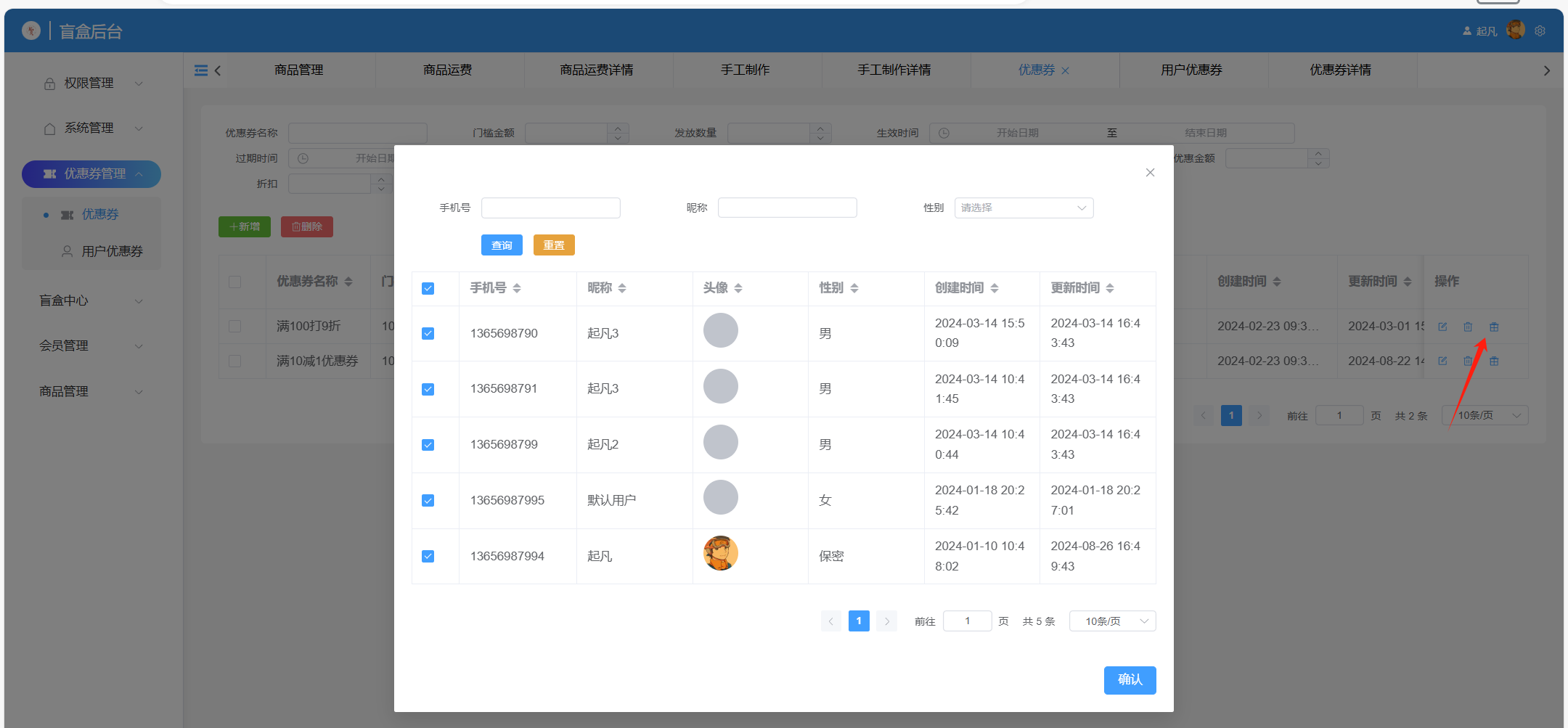Uncheck user 13656987995

pyautogui.click(x=428, y=501)
